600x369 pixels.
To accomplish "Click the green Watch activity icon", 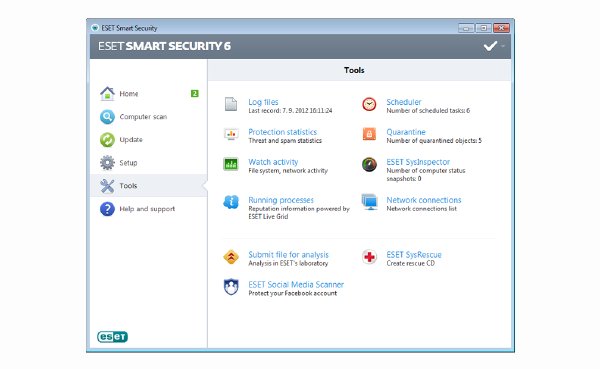I will point(231,164).
